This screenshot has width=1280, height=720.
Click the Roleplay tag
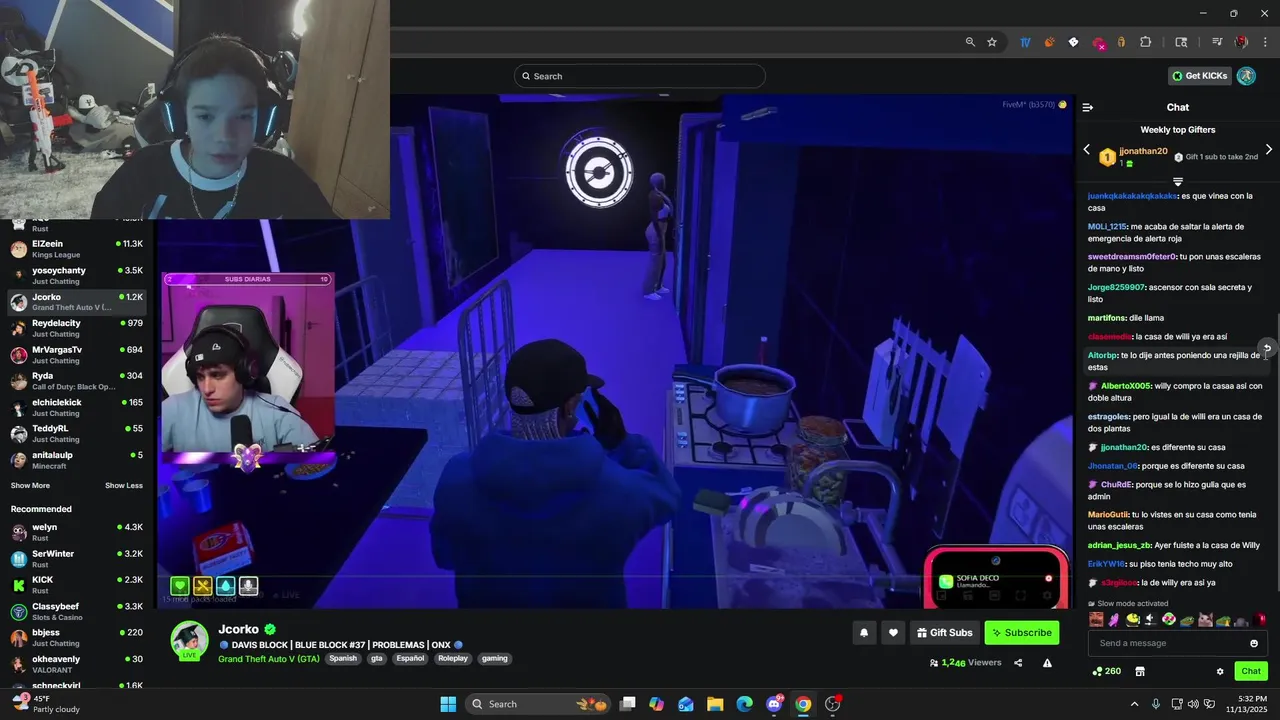pyautogui.click(x=453, y=659)
